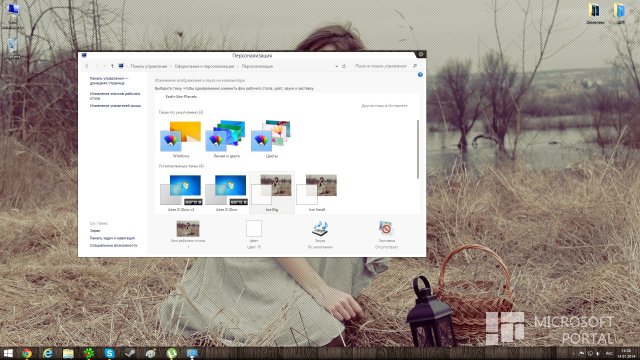
Task: Click 'Персонализация' breadcrumb segment
Action: [x=257, y=66]
